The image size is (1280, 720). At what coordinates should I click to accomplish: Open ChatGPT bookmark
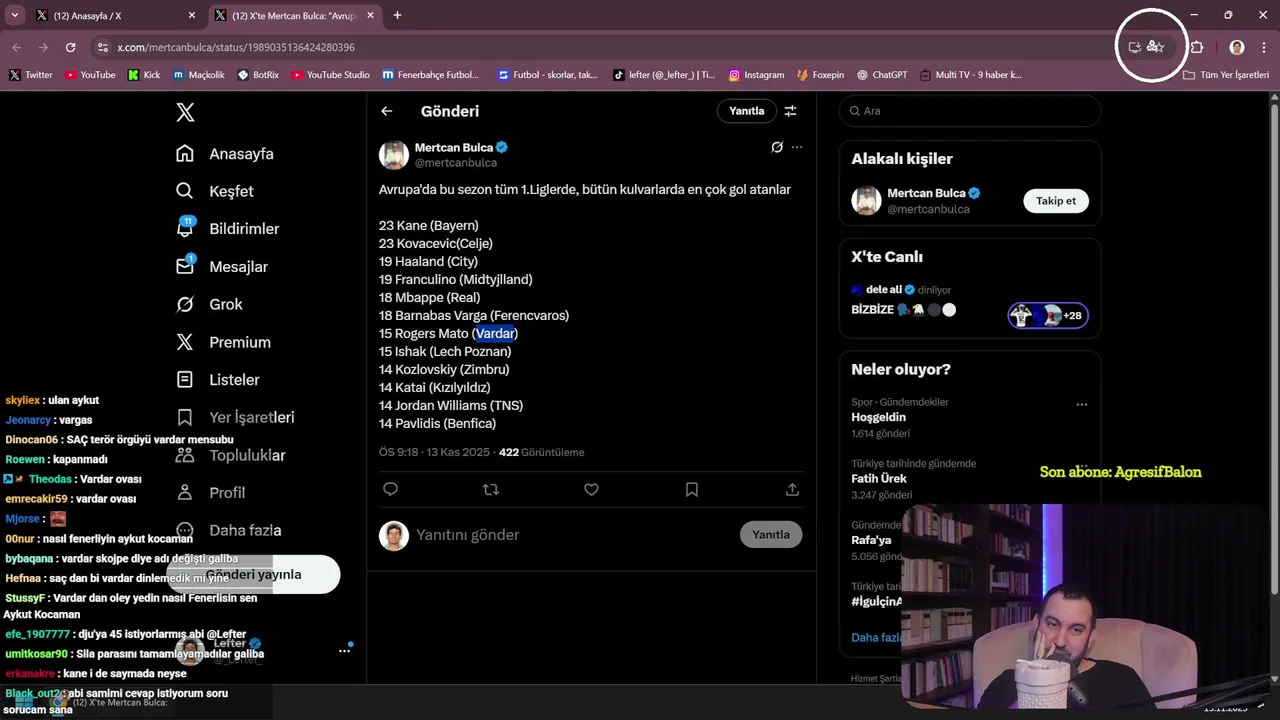[881, 75]
